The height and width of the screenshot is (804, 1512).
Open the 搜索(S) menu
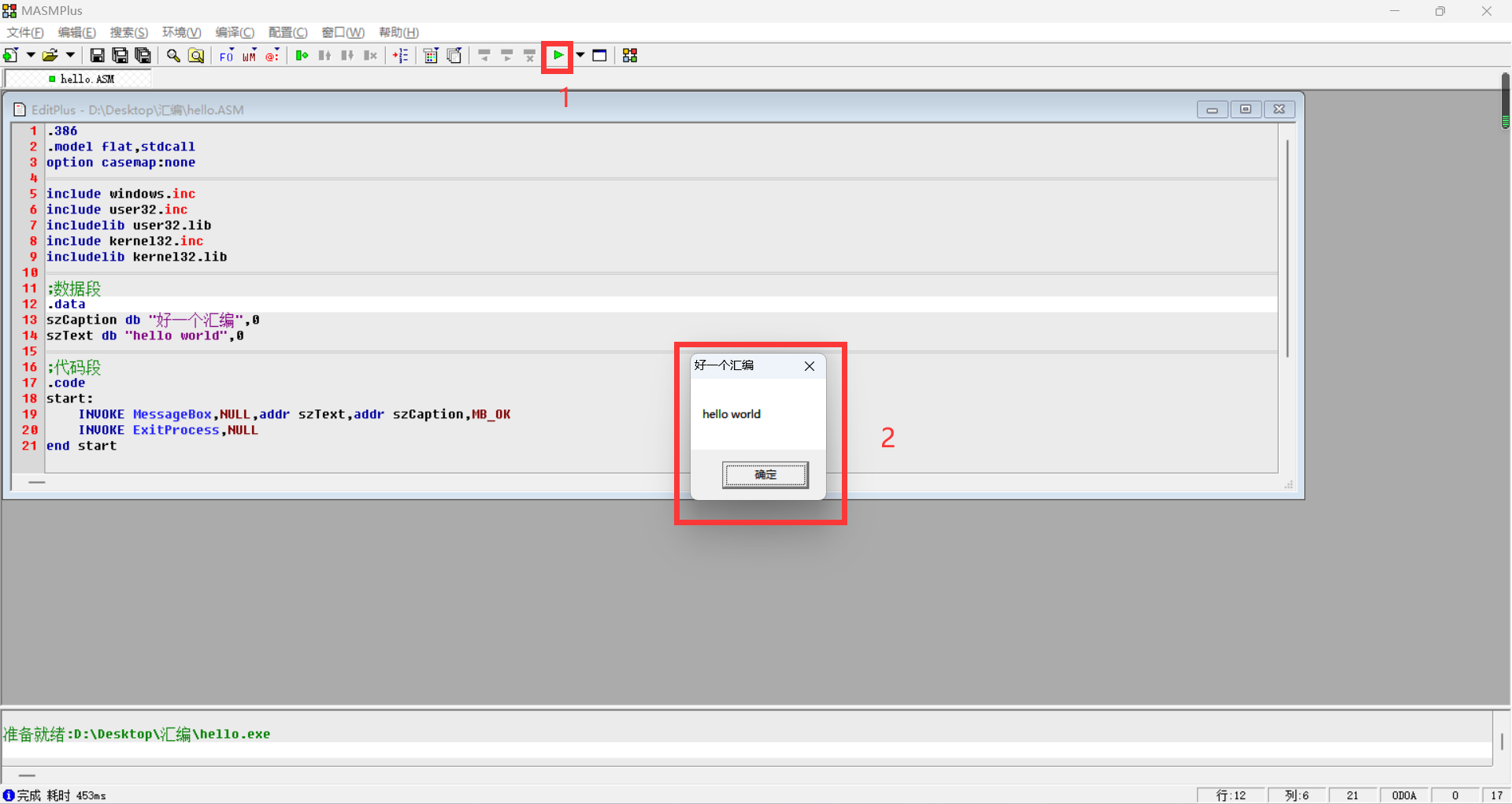click(x=129, y=32)
